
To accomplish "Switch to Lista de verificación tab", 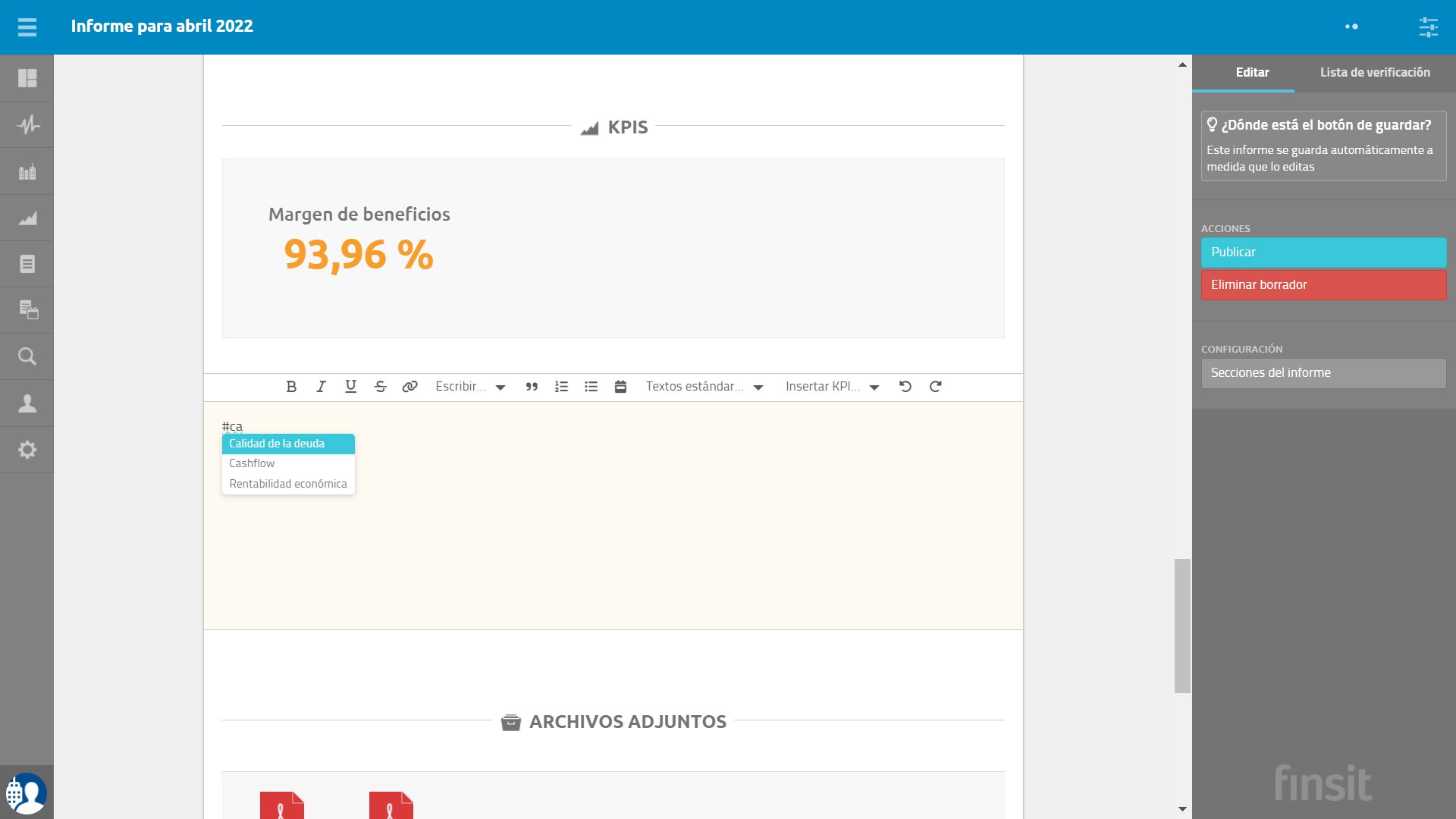I will [1375, 73].
